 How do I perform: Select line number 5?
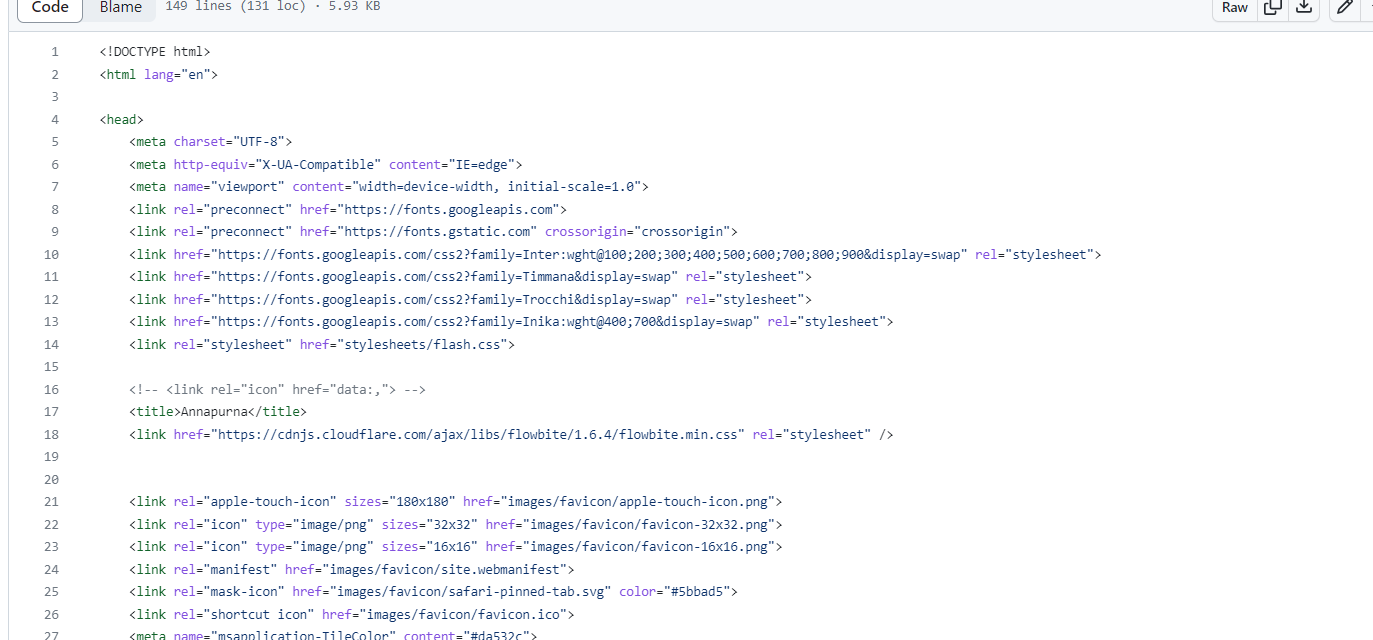point(54,141)
